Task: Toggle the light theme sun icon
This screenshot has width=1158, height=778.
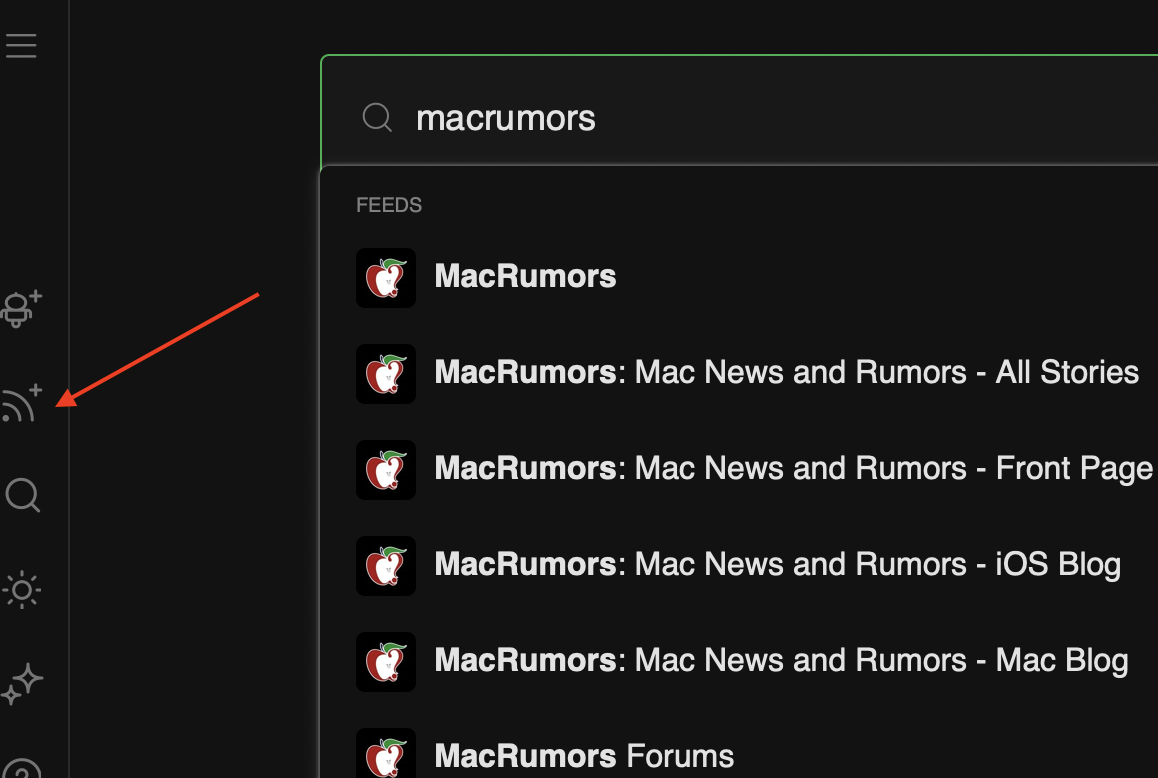Action: coord(22,590)
